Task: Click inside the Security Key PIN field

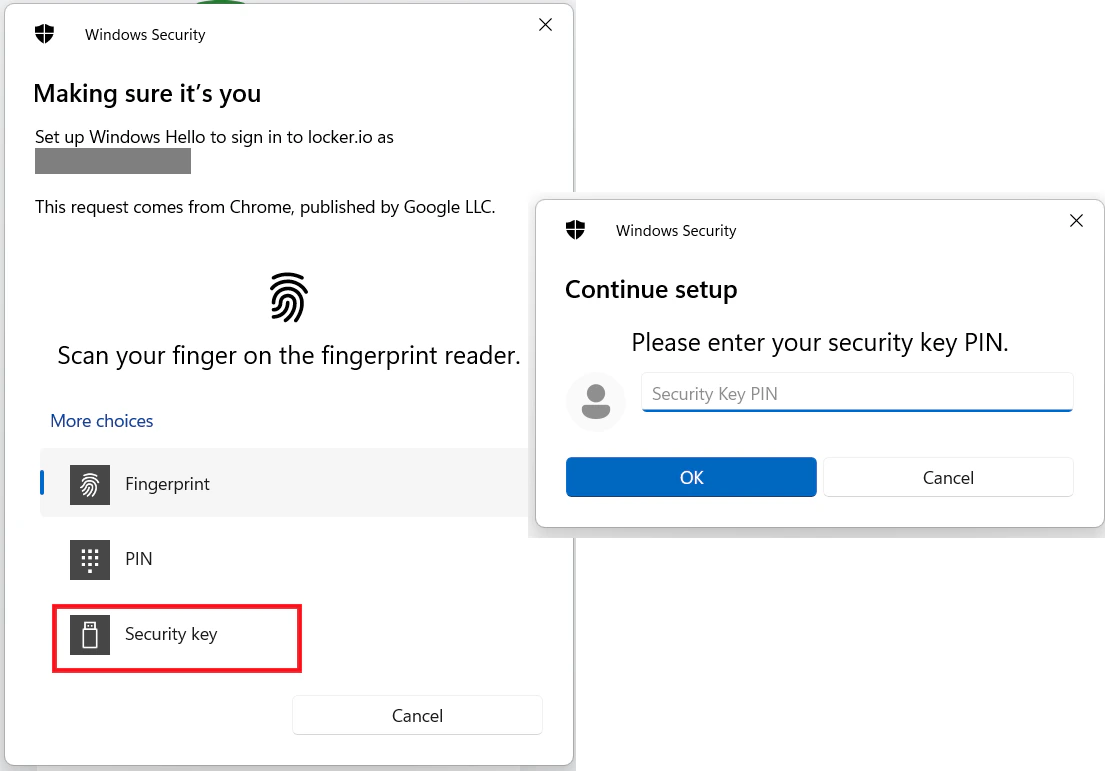Action: pos(856,392)
